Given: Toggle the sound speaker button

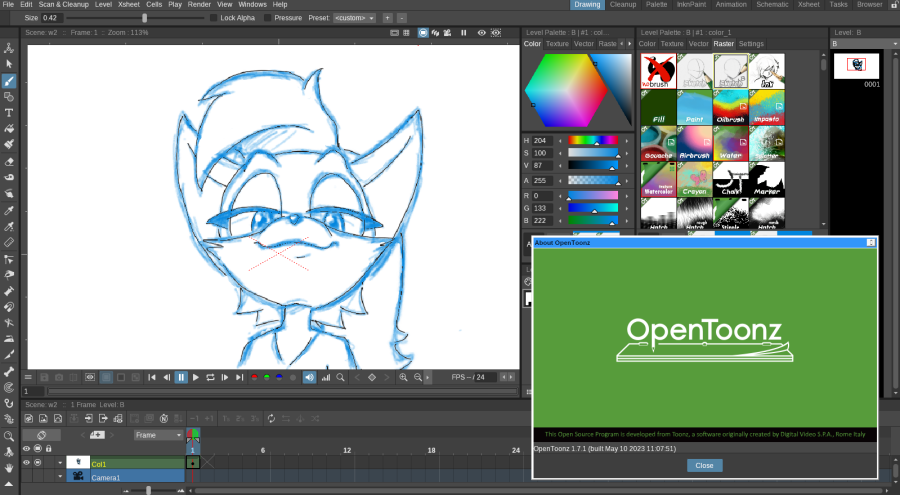Looking at the screenshot, I should coord(309,377).
